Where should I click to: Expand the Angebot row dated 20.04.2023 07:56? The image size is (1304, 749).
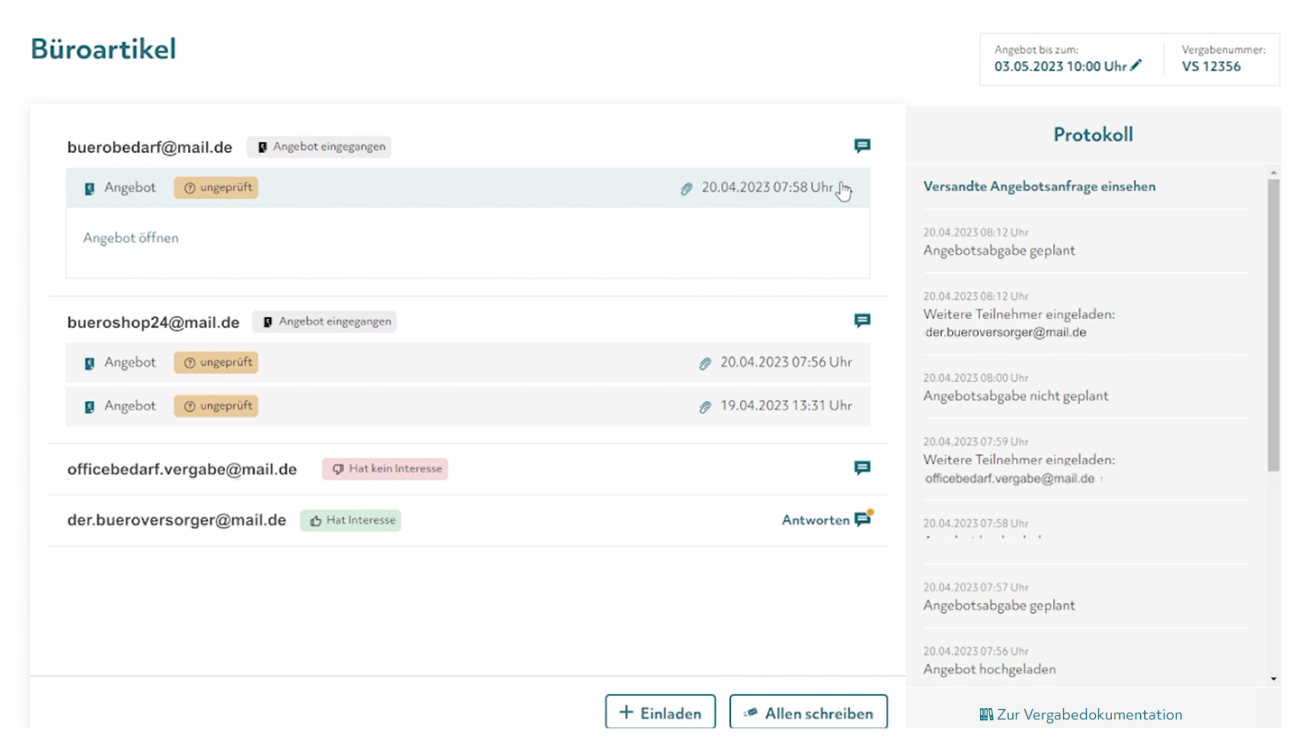click(x=468, y=362)
